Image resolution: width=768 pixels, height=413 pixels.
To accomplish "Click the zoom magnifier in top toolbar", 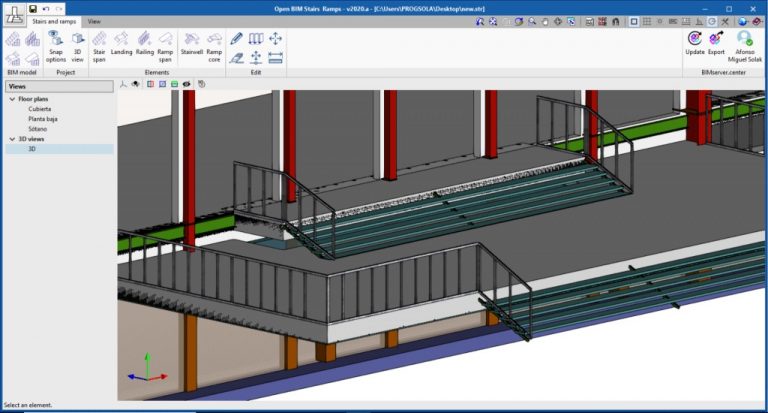I will click(532, 22).
